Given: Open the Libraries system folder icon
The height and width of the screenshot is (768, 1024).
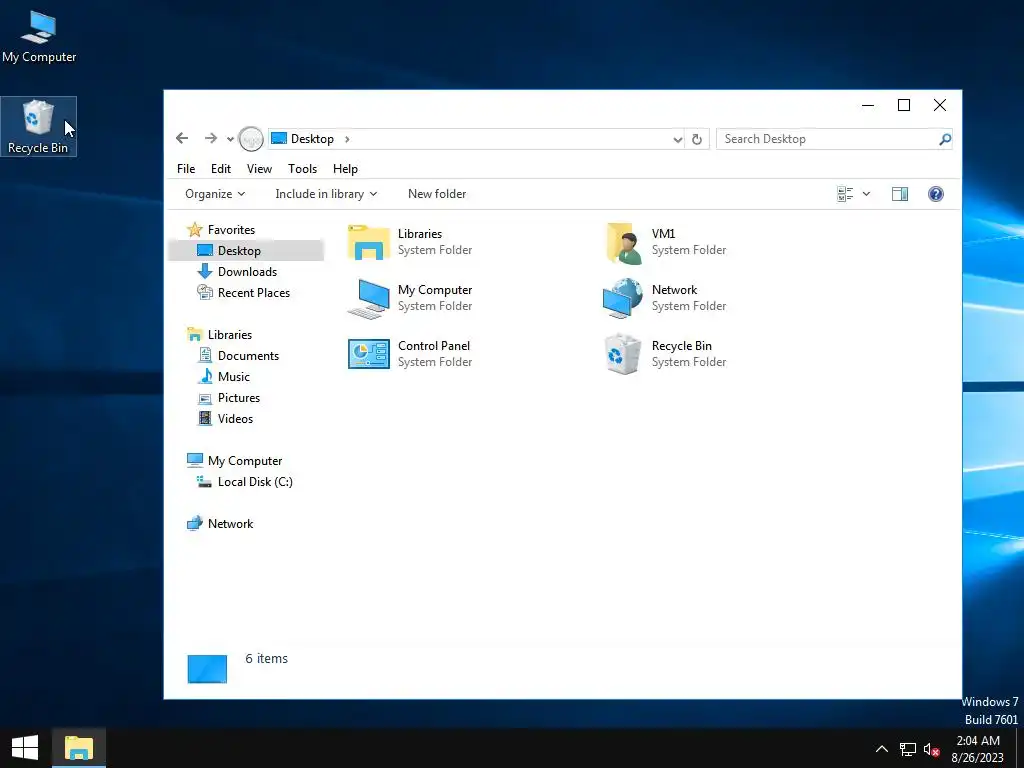Looking at the screenshot, I should click(x=368, y=242).
